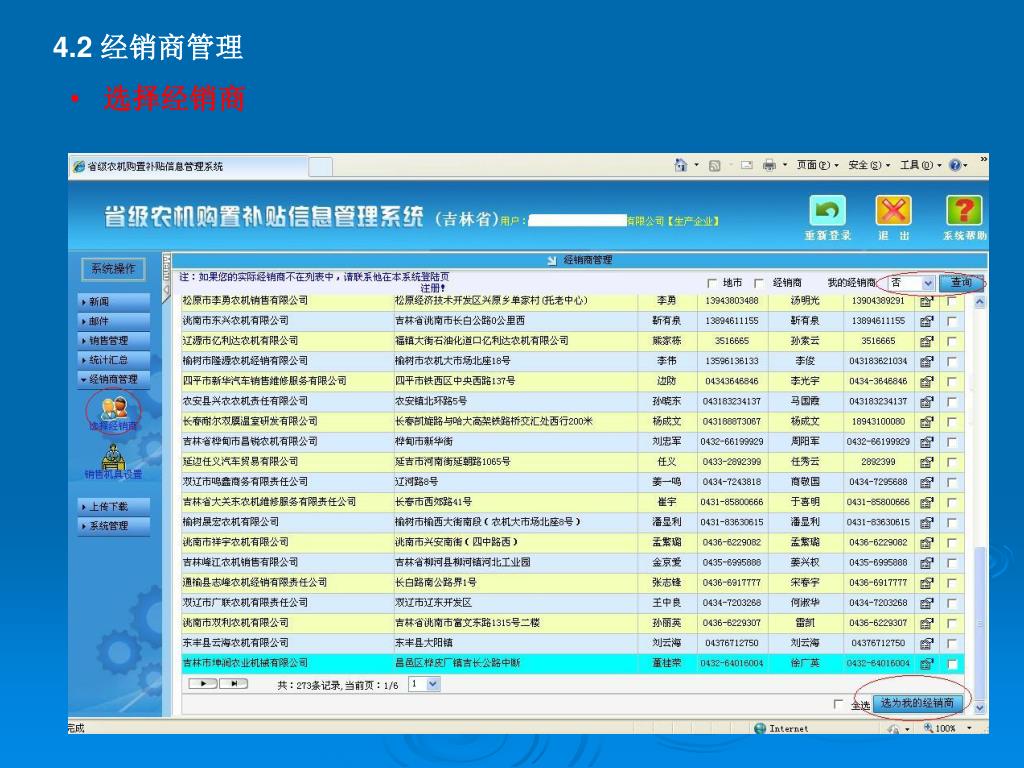
Task: Open detail icon for 农安县兴农农机有限责任公司
Action: pos(926,402)
